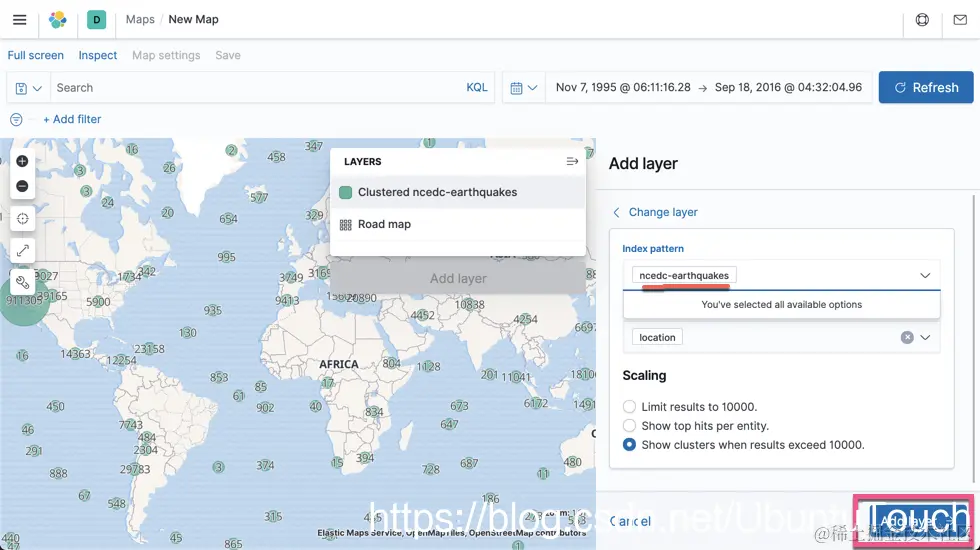Click the fit to data bounds icon
Screen dimensions: 980x550
point(22,219)
